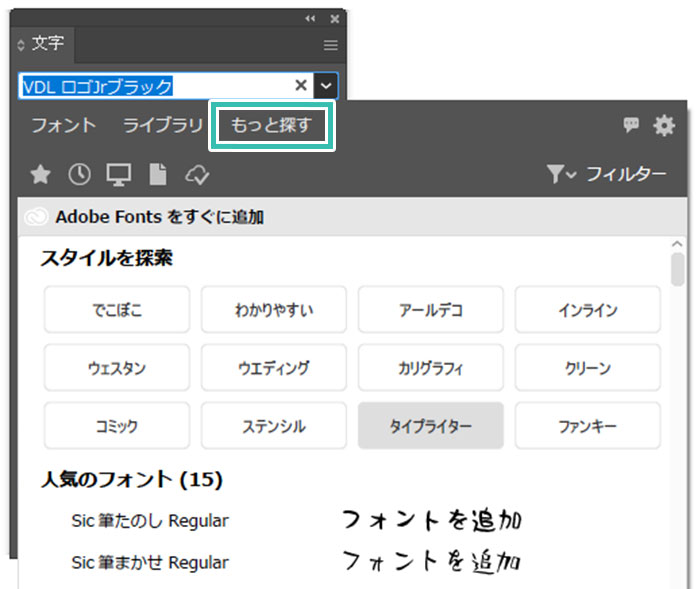The width and height of the screenshot is (700, 589).
Task: Open the 文字 panel hamburger menu
Action: (330, 45)
